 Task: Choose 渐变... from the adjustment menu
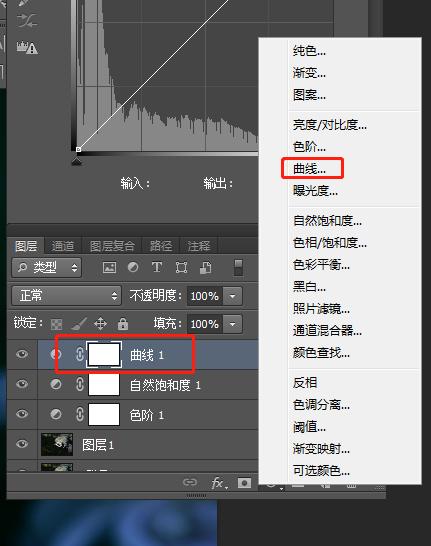pos(309,73)
